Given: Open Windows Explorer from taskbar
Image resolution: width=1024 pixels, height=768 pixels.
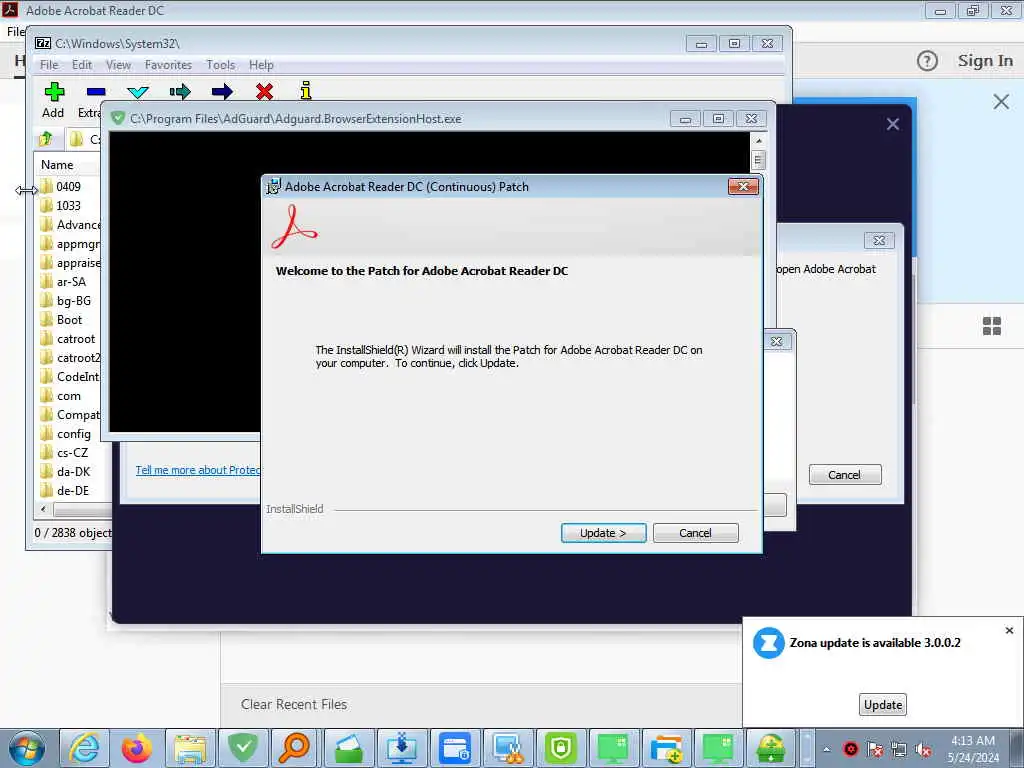Looking at the screenshot, I should tap(190, 748).
